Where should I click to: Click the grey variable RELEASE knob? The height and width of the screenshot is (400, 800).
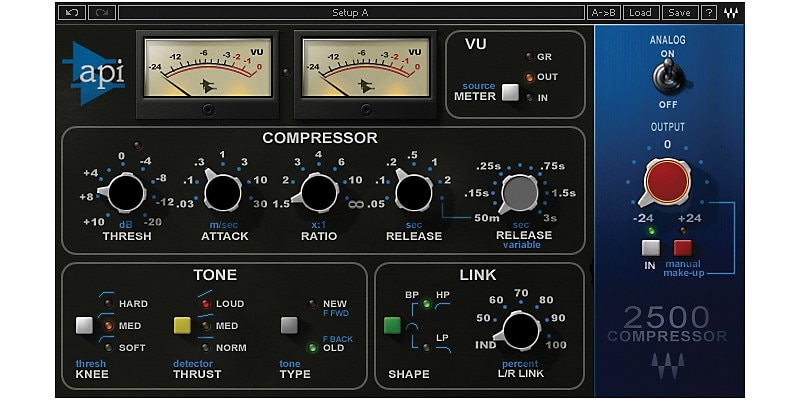click(519, 193)
